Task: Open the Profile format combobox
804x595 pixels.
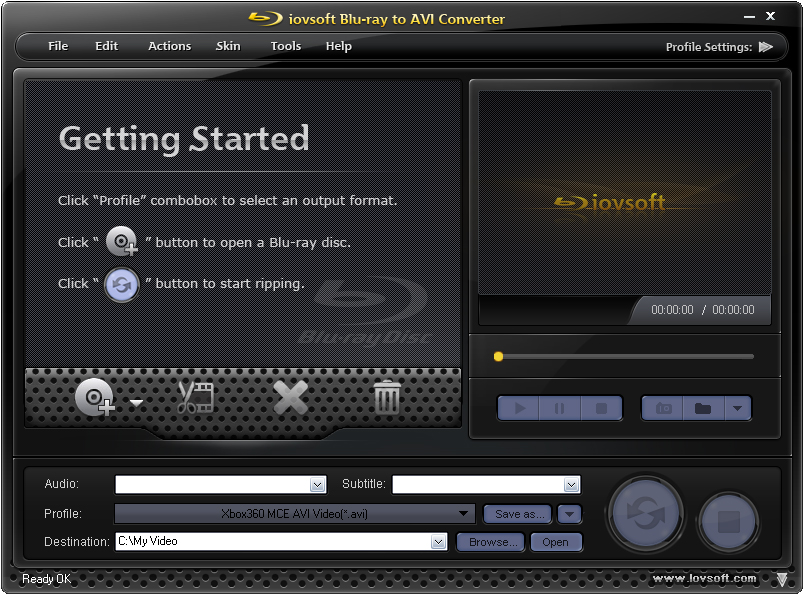Action: tap(295, 513)
